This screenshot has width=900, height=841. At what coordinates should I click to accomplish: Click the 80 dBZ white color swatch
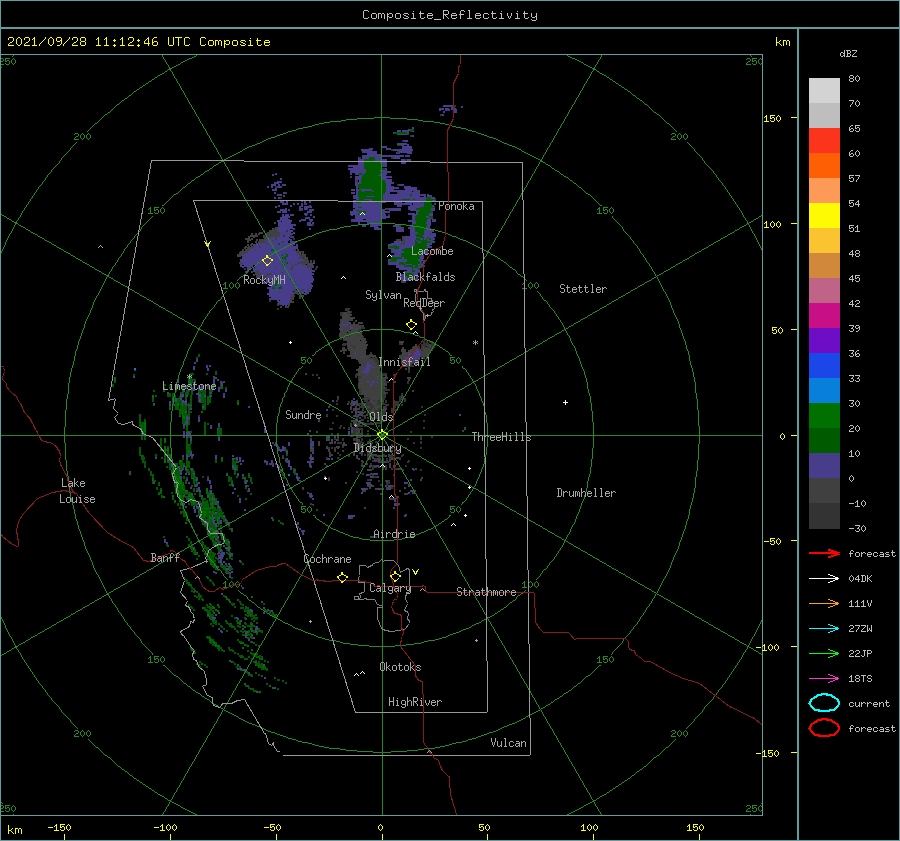pyautogui.click(x=824, y=90)
